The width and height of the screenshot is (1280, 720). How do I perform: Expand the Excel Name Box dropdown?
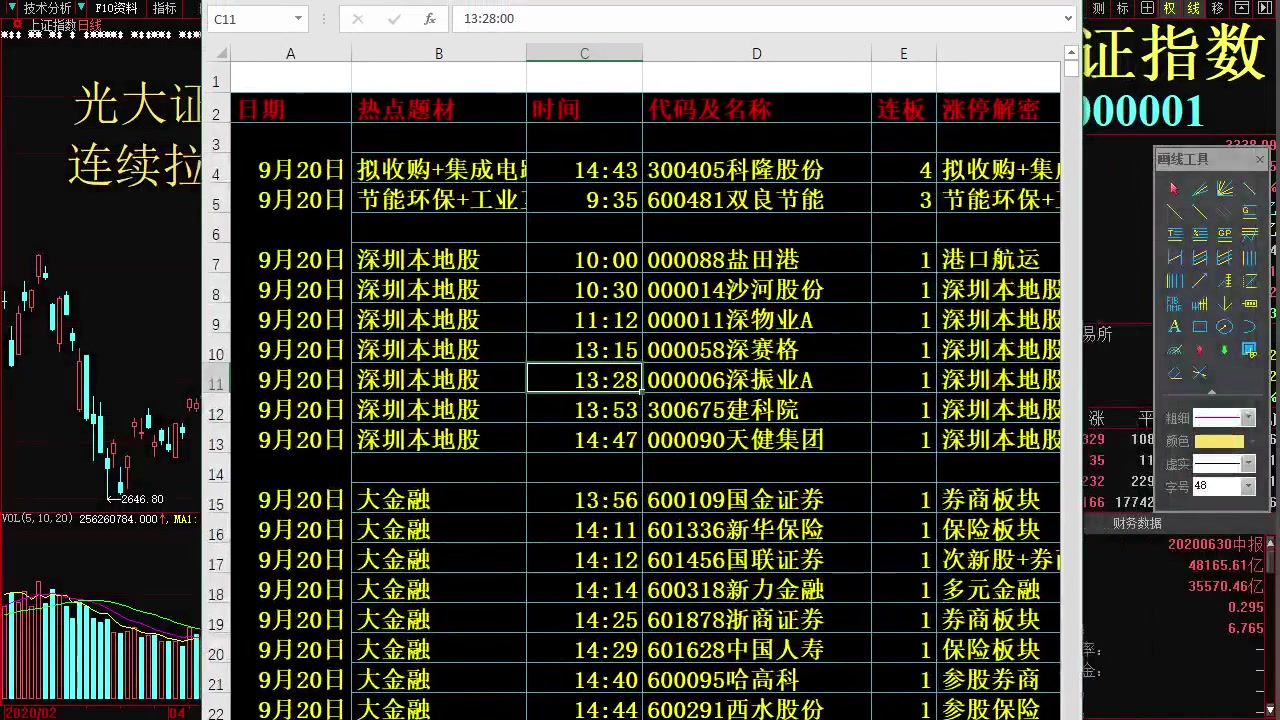(x=298, y=19)
